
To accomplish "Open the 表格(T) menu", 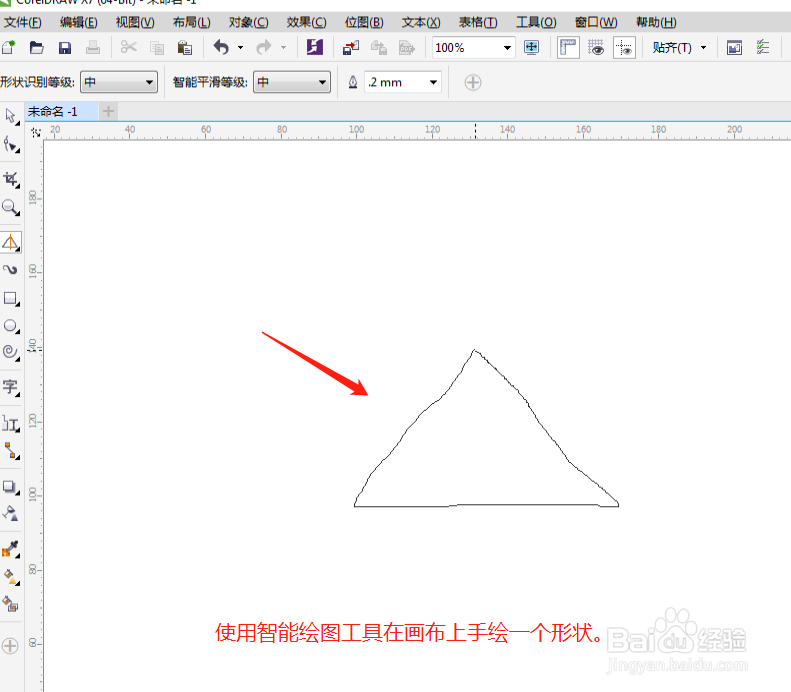I will point(478,22).
